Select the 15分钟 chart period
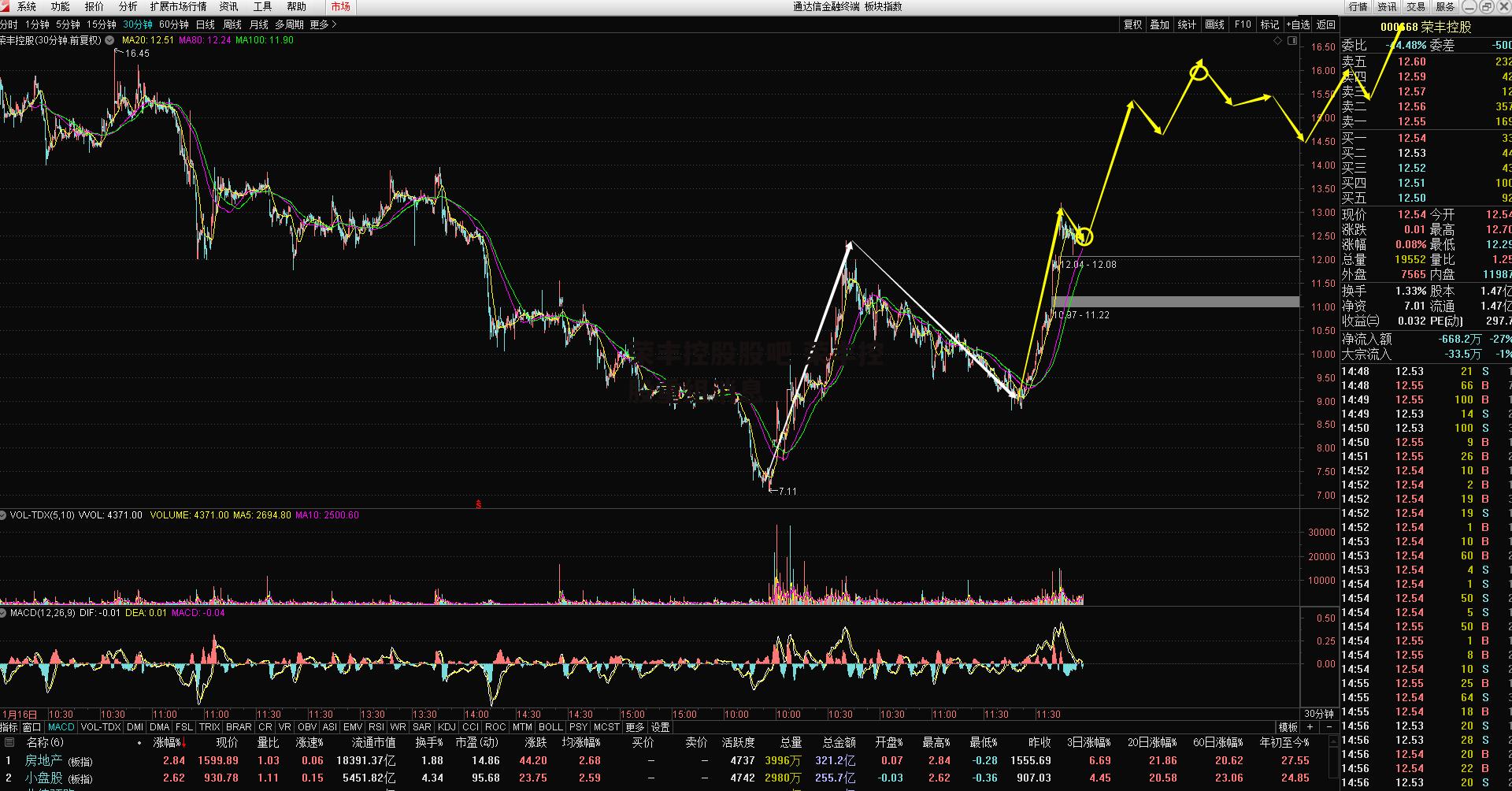This screenshot has width=1512, height=791. pyautogui.click(x=102, y=24)
